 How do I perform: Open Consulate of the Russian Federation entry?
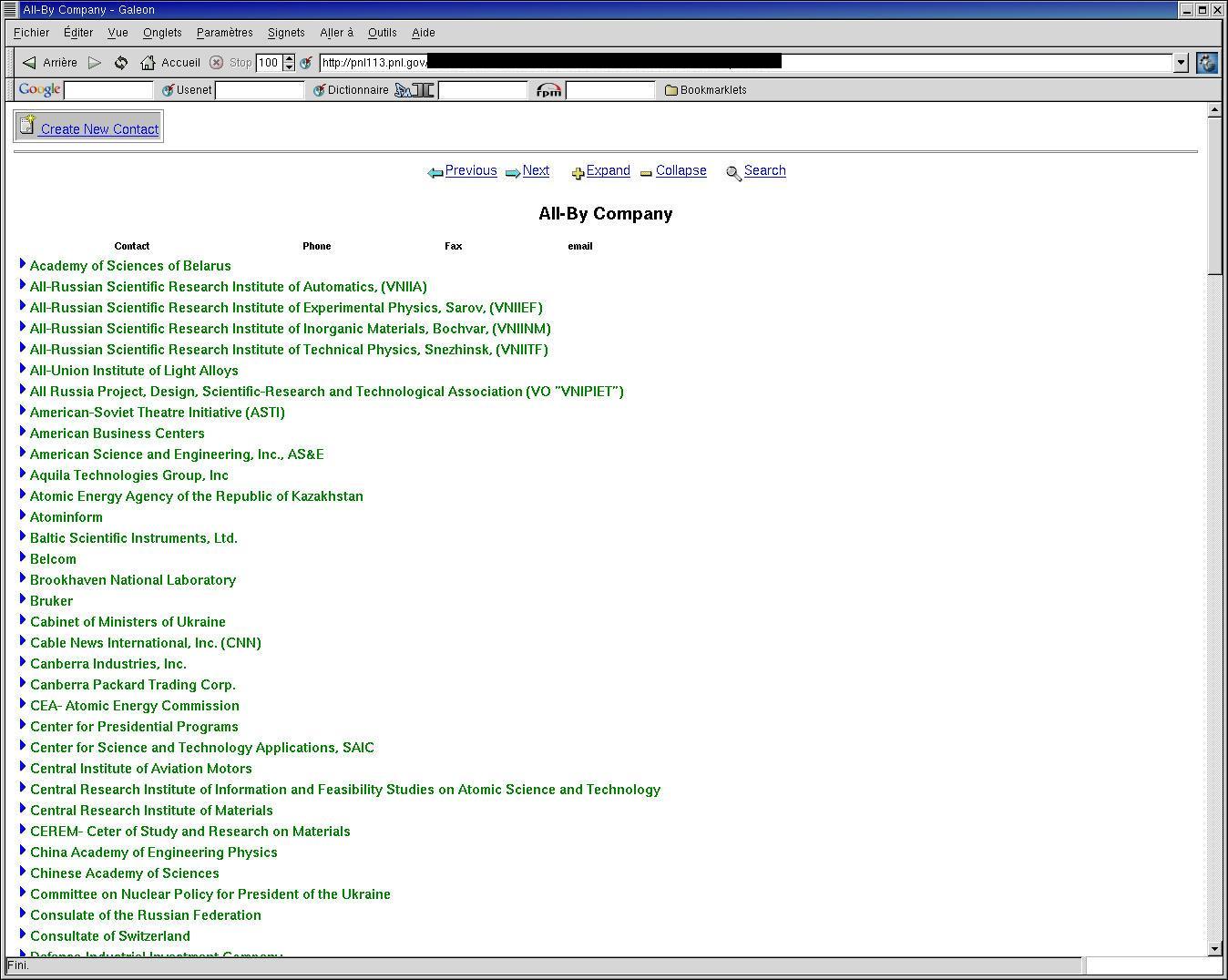click(146, 915)
